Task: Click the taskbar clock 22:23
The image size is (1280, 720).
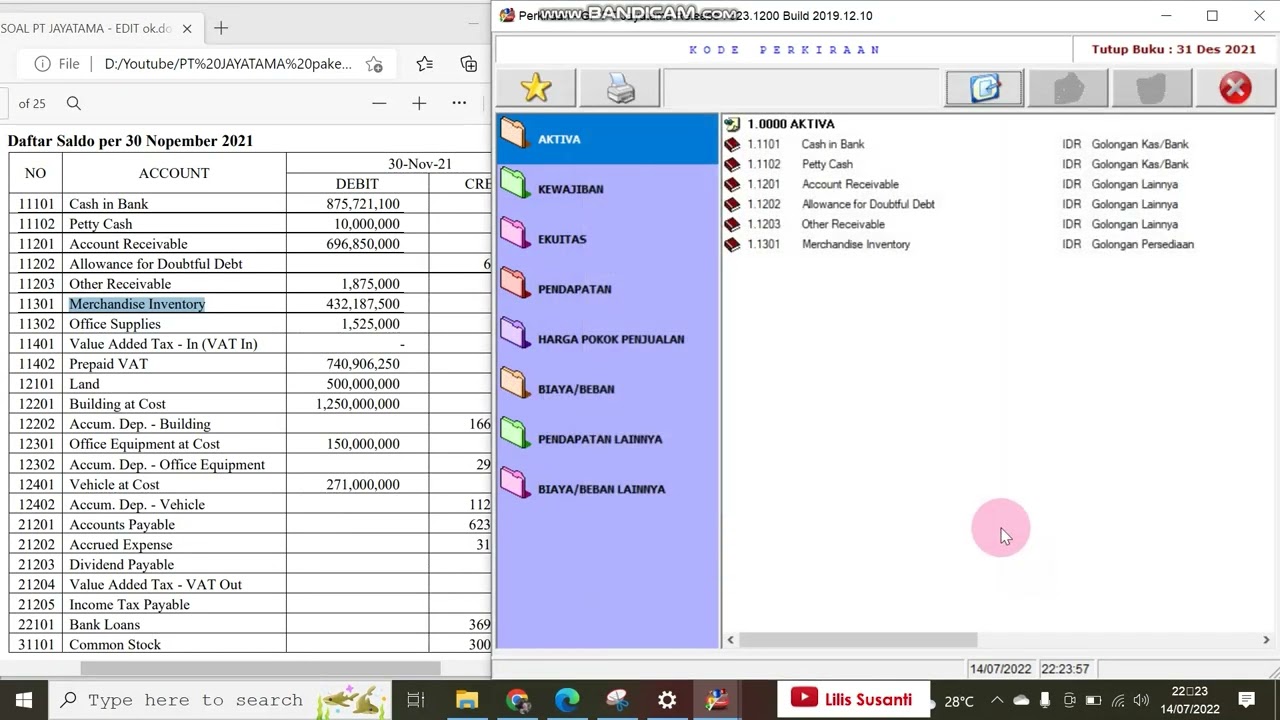Action: [1190, 700]
